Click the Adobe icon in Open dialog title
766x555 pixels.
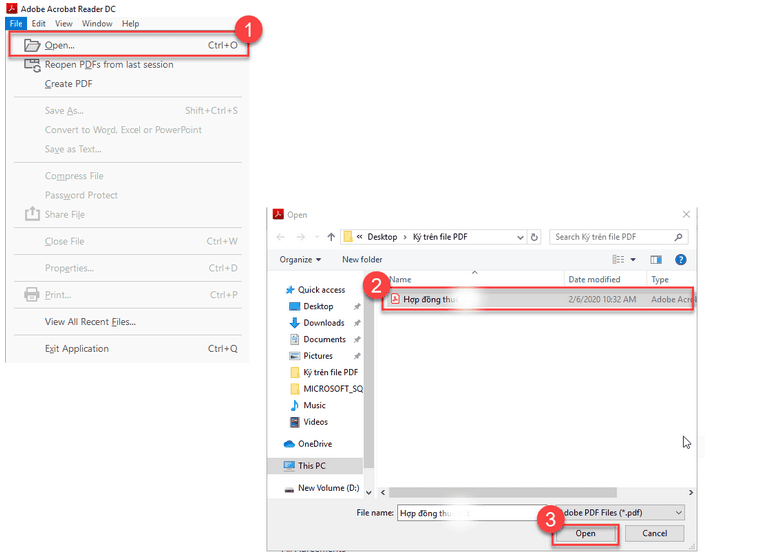278,214
